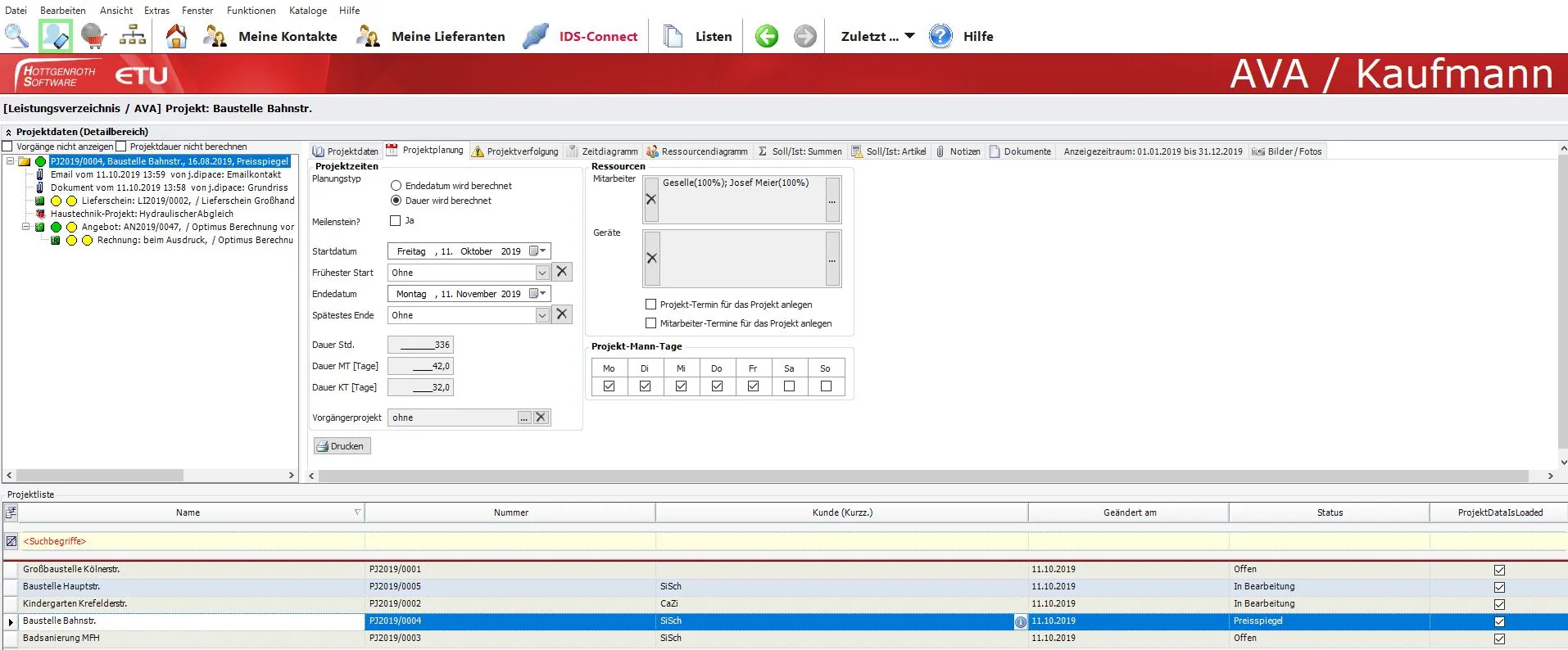Open the Kataloge menu
This screenshot has height=650, width=1568.
(x=307, y=11)
